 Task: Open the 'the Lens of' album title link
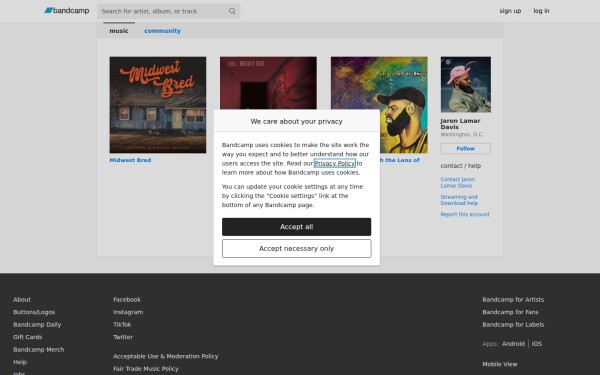pyautogui.click(x=400, y=160)
